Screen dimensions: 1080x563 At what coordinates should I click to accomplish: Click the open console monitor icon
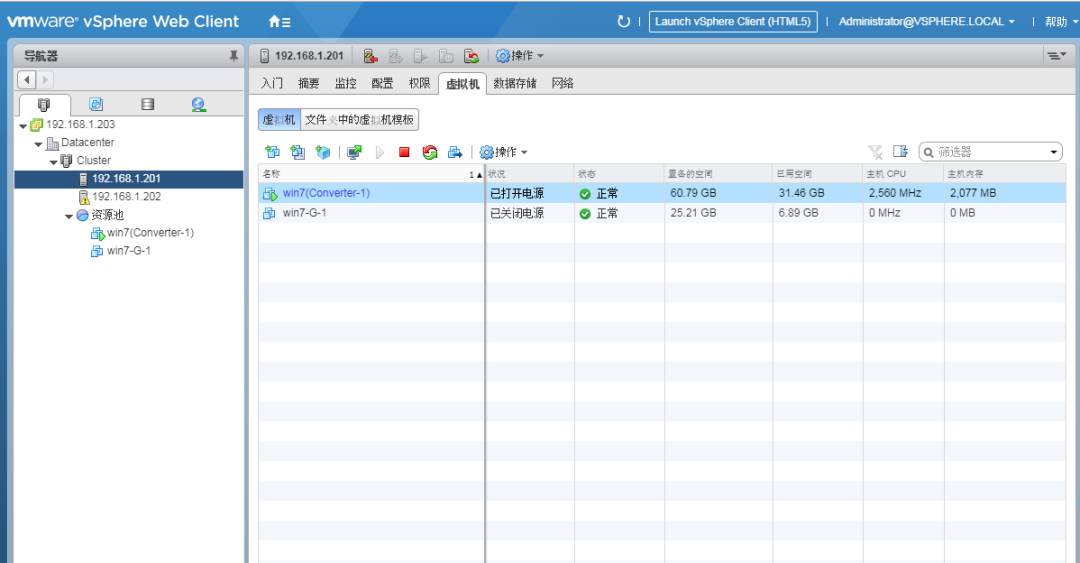(x=355, y=152)
